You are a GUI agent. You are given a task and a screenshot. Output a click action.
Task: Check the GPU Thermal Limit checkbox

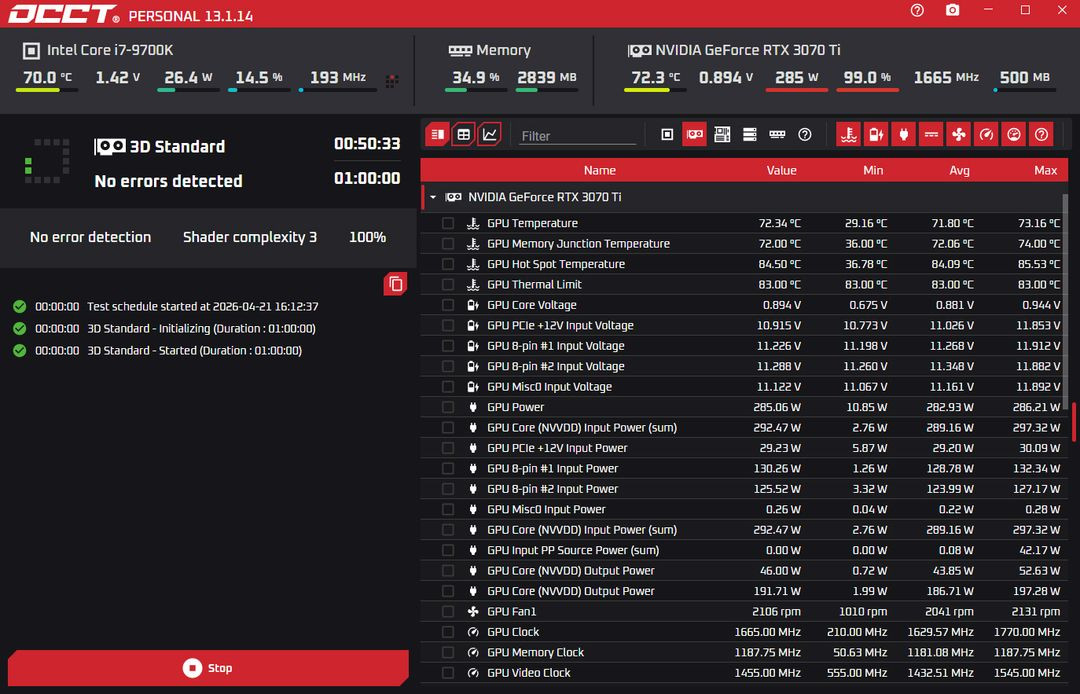(x=448, y=284)
